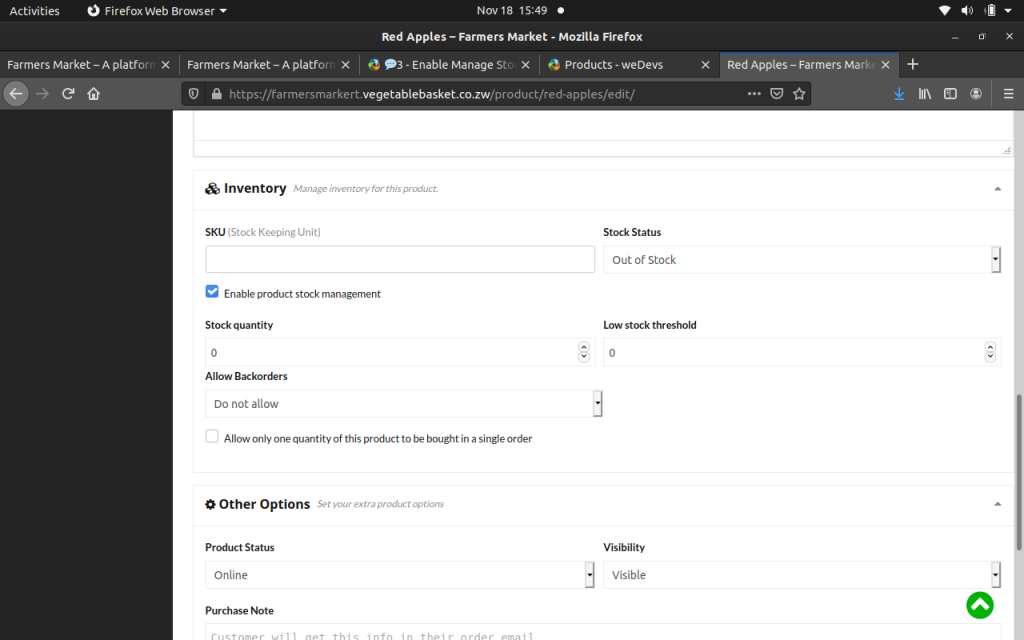Click the Firefox reload page icon

pos(68,94)
